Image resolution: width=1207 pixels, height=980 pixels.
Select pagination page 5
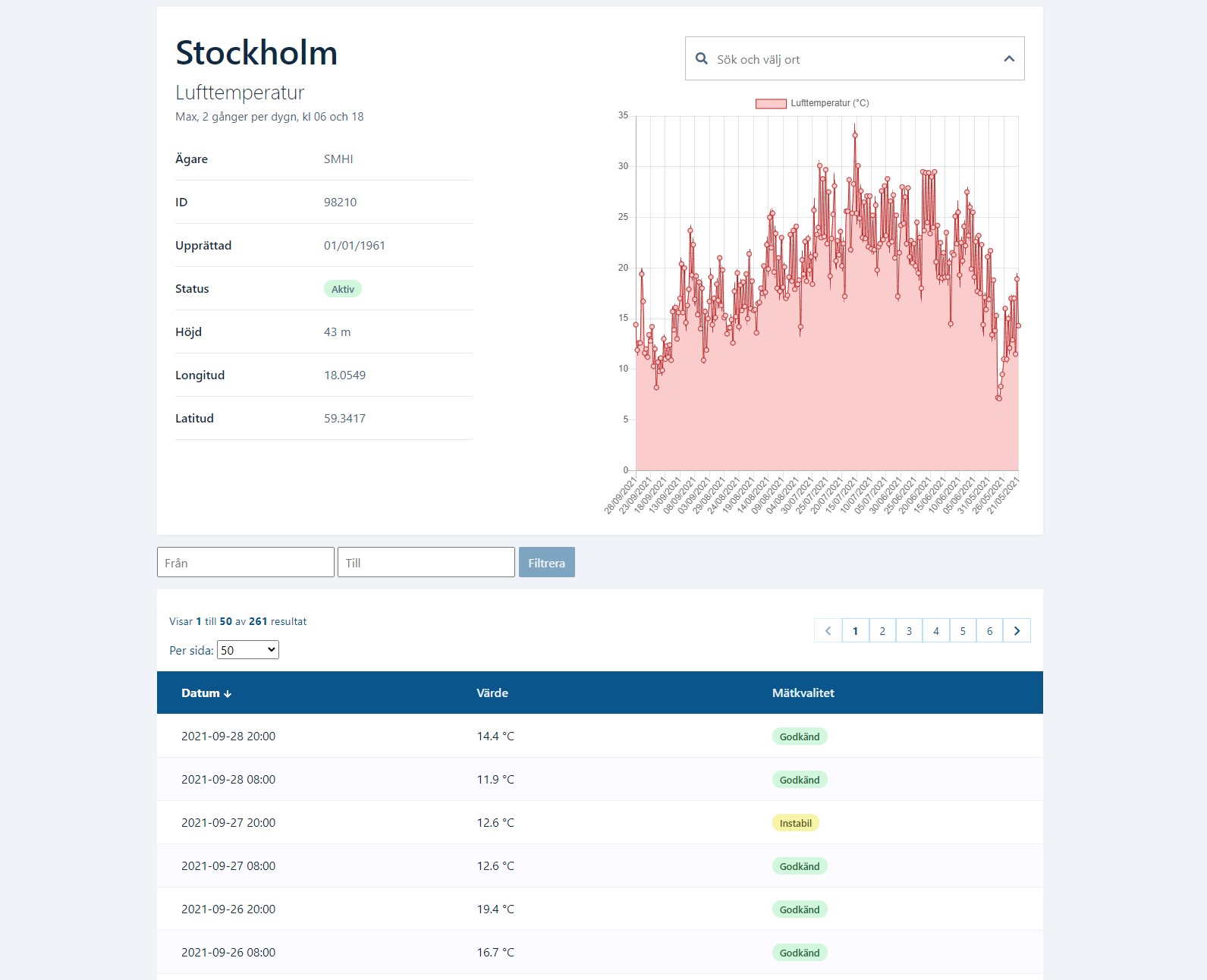coord(963,630)
